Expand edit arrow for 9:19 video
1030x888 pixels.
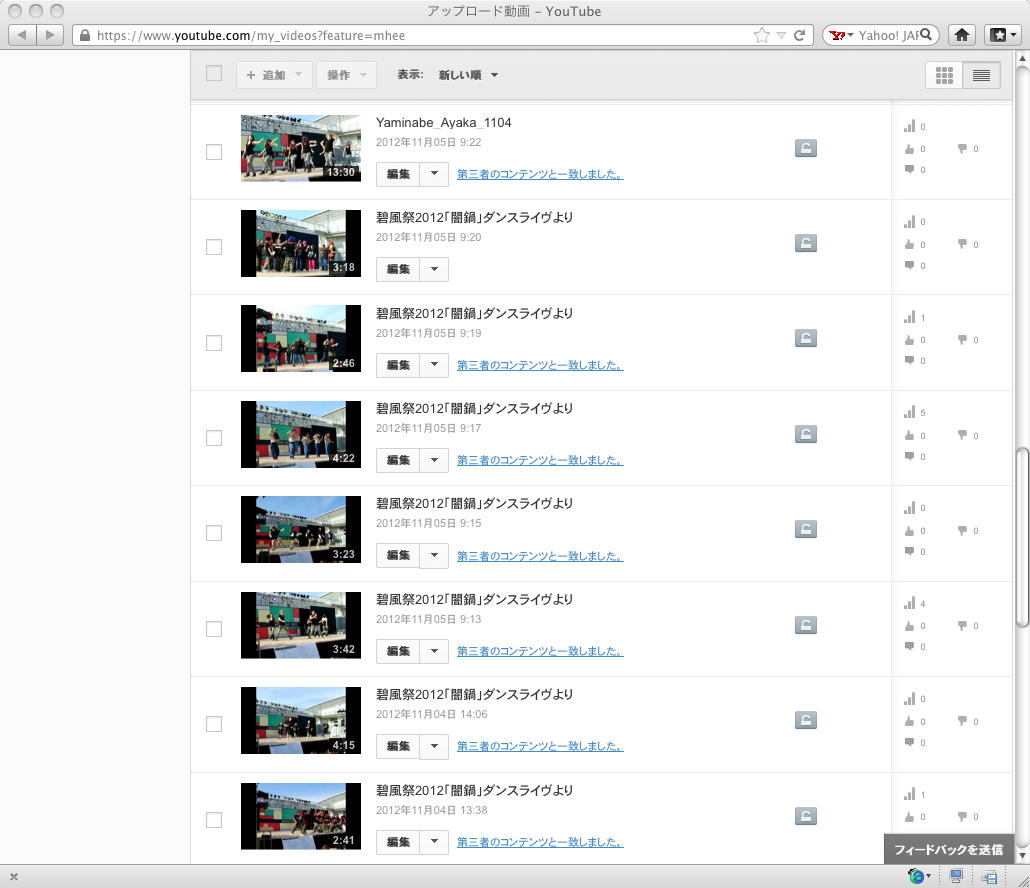[434, 365]
